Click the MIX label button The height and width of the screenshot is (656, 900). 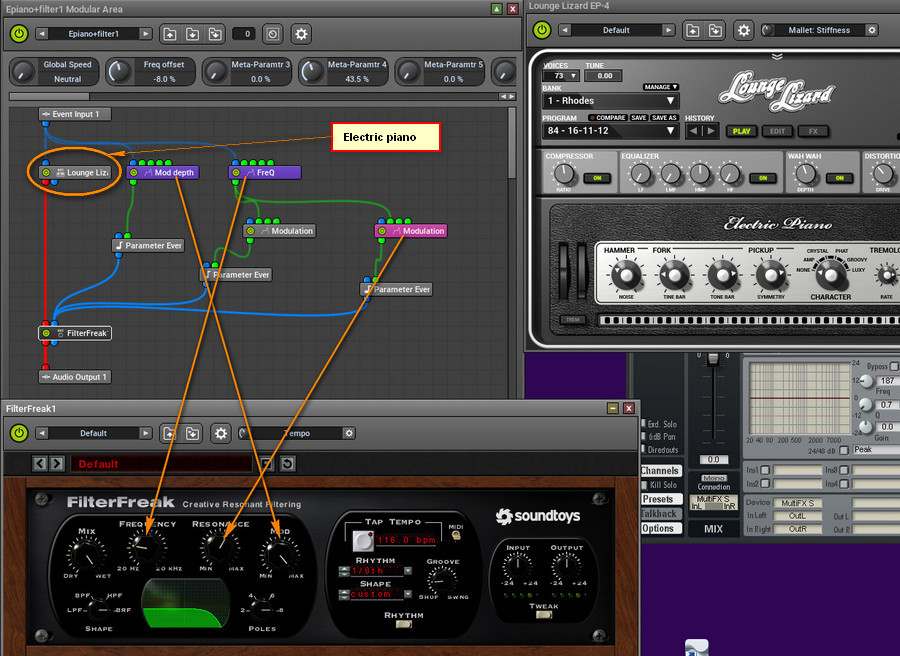tap(713, 529)
